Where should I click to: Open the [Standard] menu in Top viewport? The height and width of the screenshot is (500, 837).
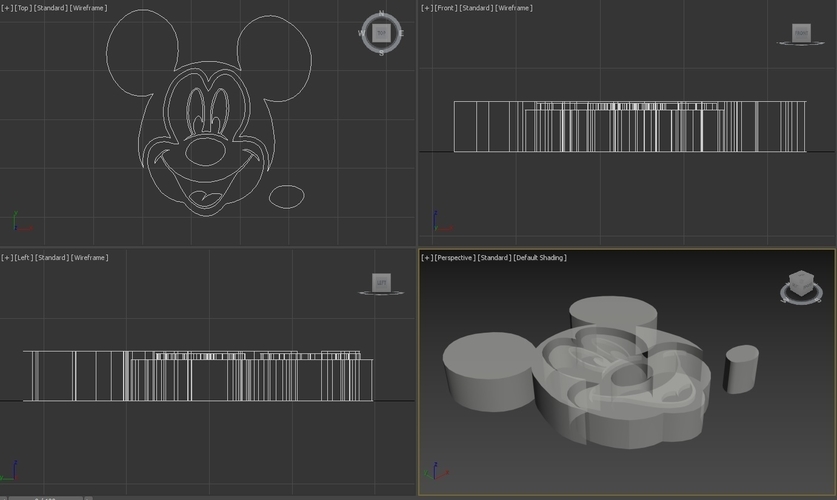[51, 8]
